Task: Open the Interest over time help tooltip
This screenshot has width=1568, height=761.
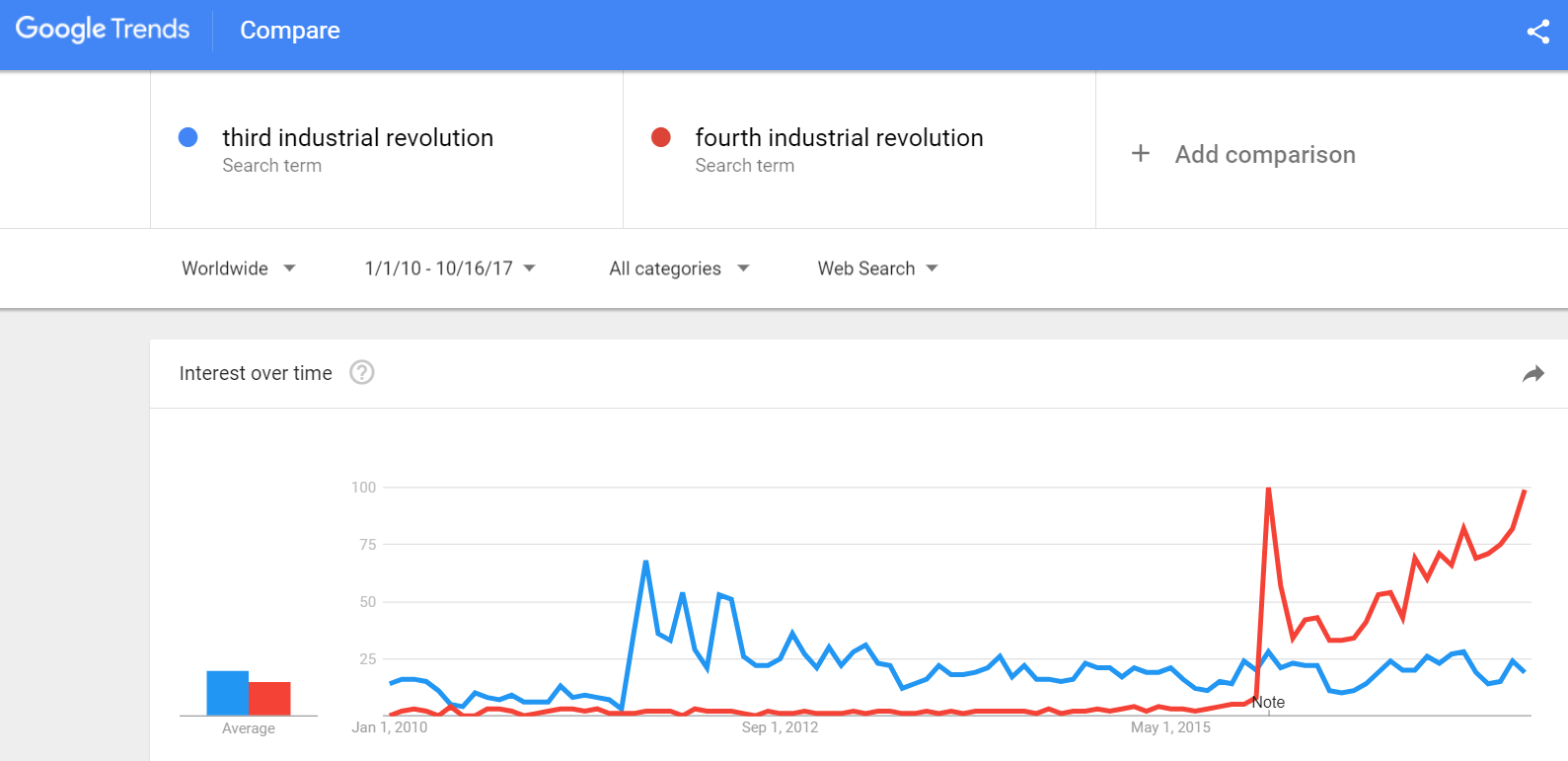Action: click(x=362, y=373)
